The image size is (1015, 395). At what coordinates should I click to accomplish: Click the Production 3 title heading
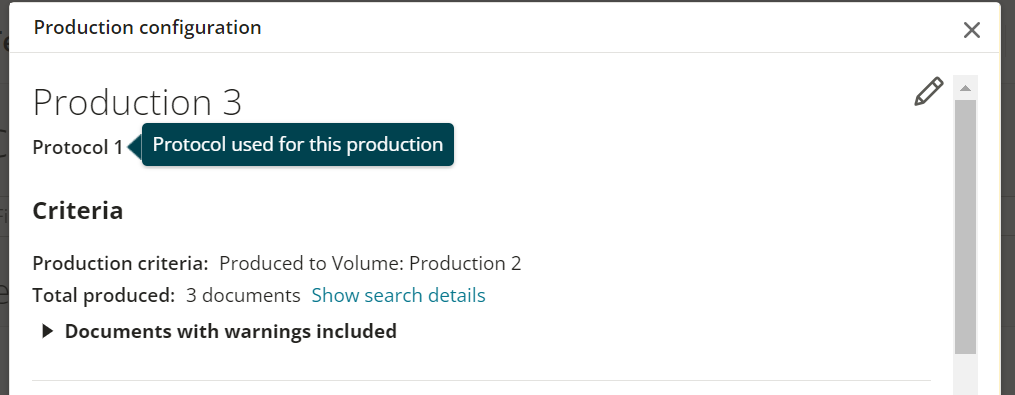click(137, 102)
